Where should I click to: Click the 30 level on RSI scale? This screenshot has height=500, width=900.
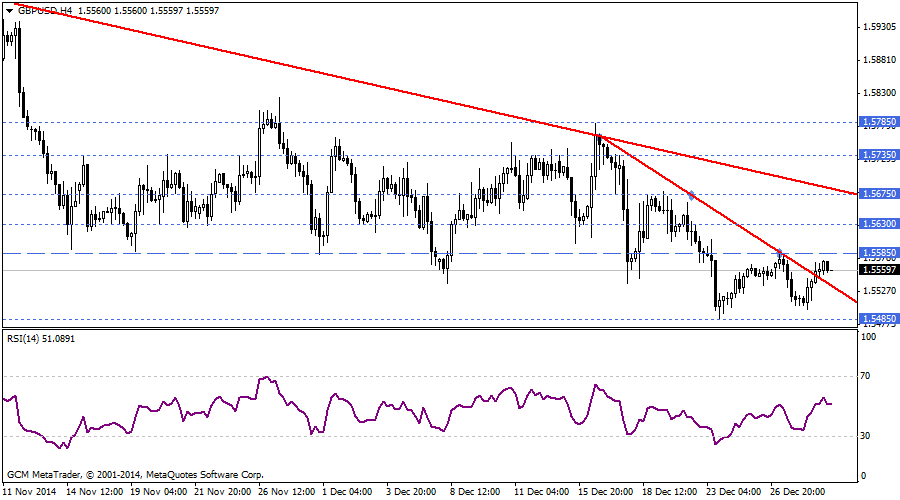coord(868,436)
